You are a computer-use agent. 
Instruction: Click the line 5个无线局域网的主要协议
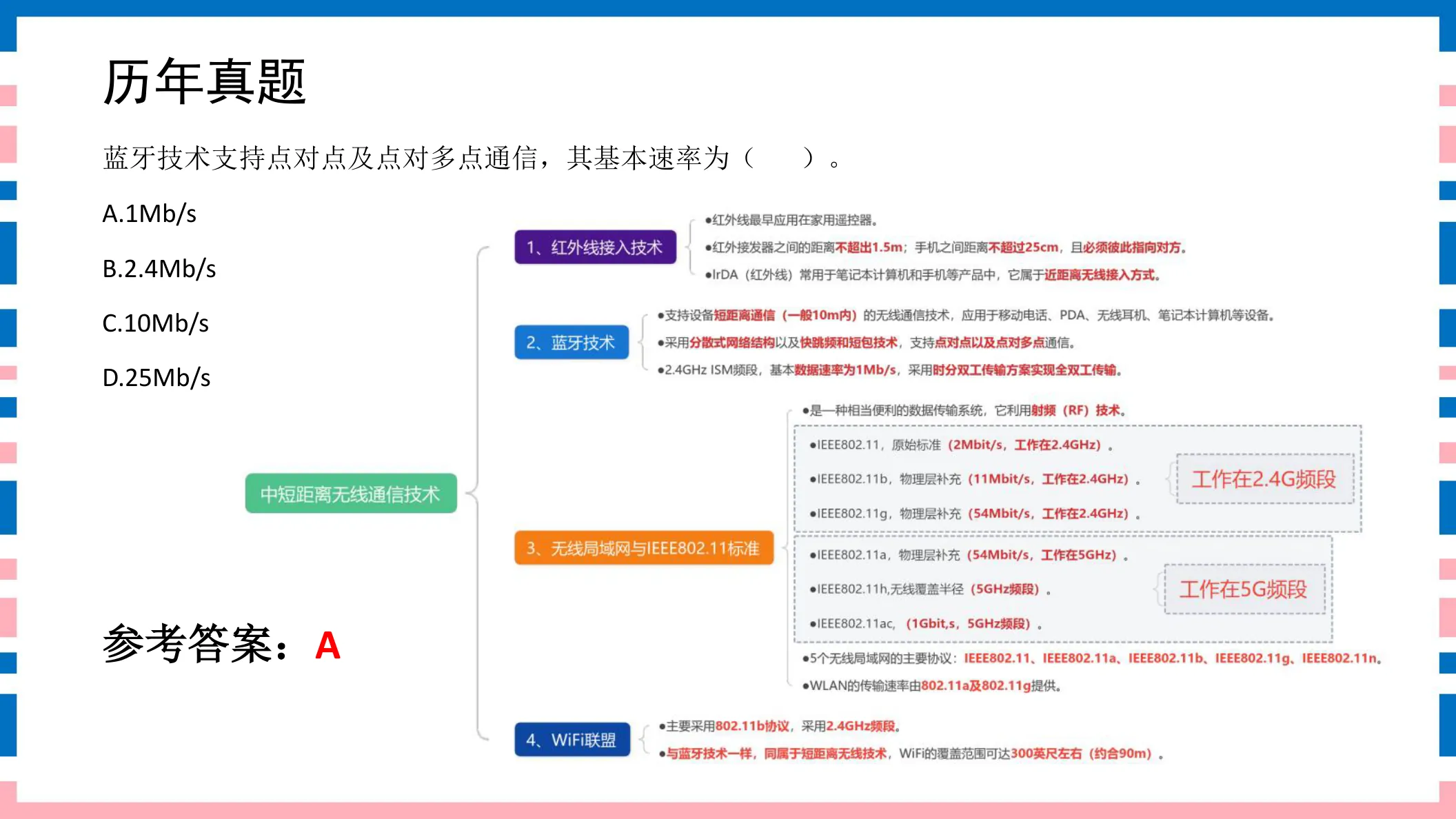pos(1092,658)
